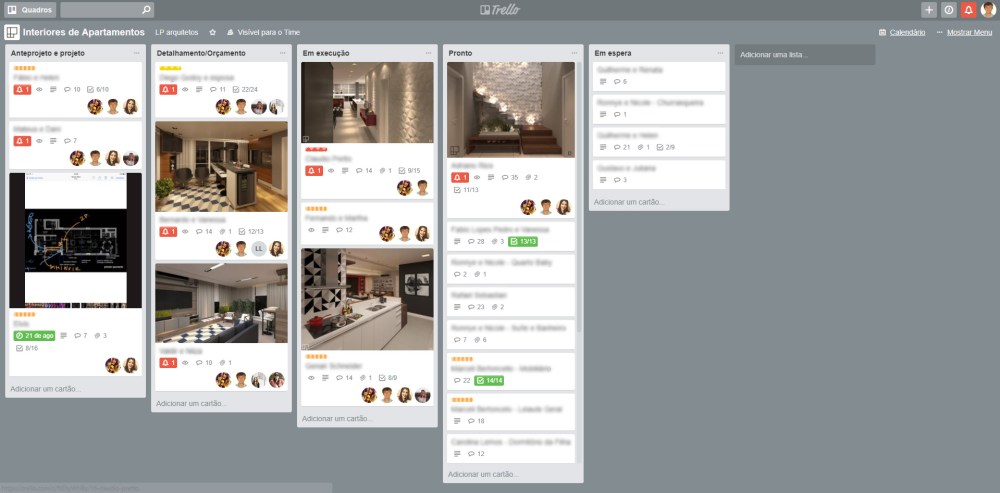Open the user profile avatar menu
The image size is (1000, 493).
988,9
